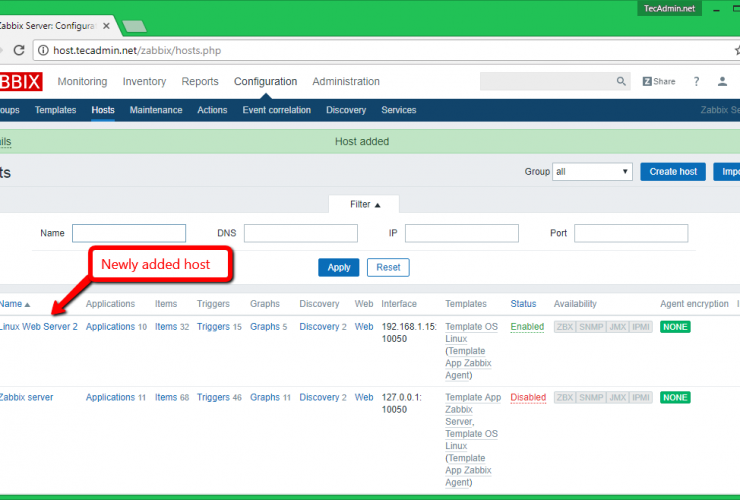Toggle Enabled status of Linux Web Server 2
The height and width of the screenshot is (500, 740).
527,327
